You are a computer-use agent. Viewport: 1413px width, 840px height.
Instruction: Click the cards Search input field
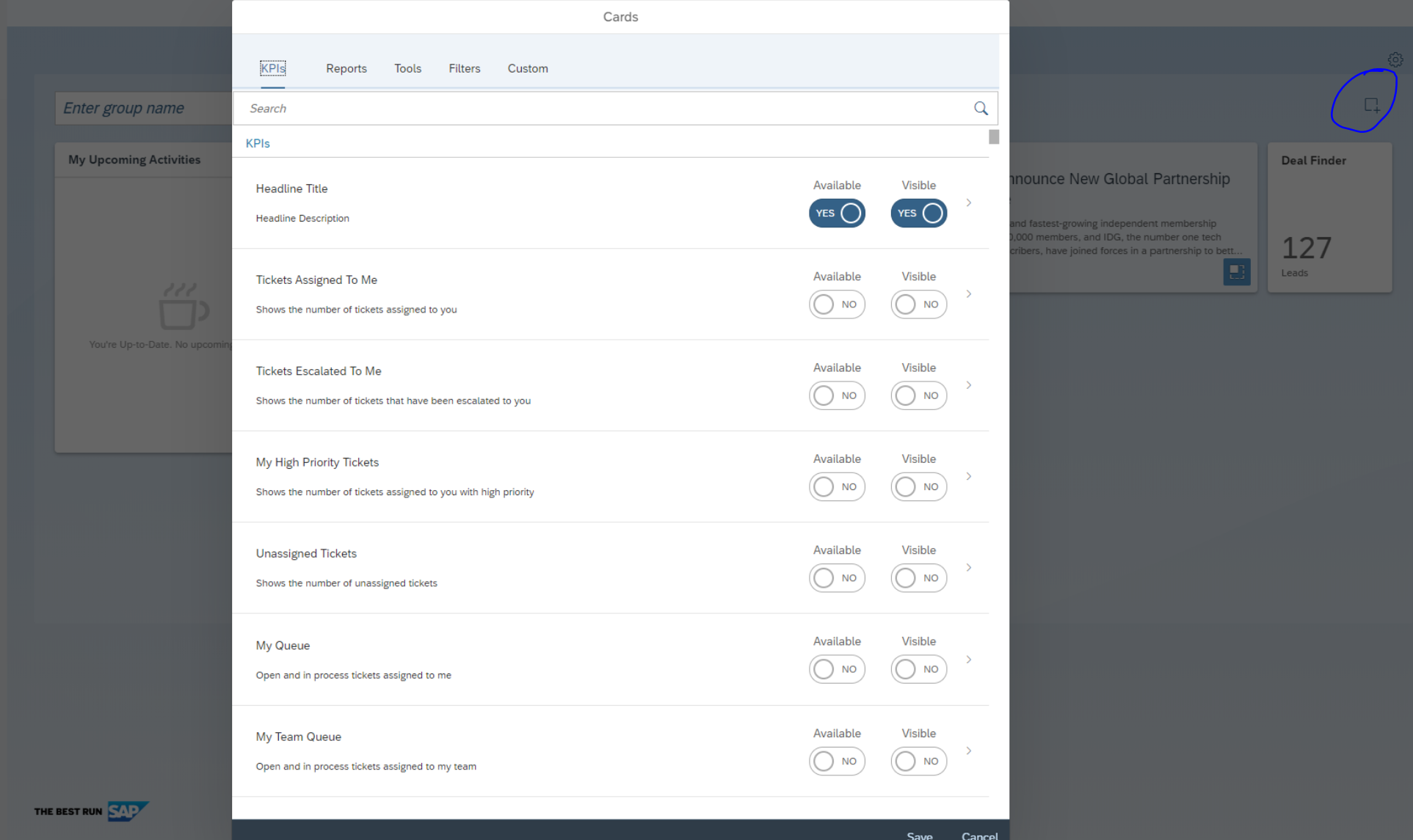(x=602, y=109)
